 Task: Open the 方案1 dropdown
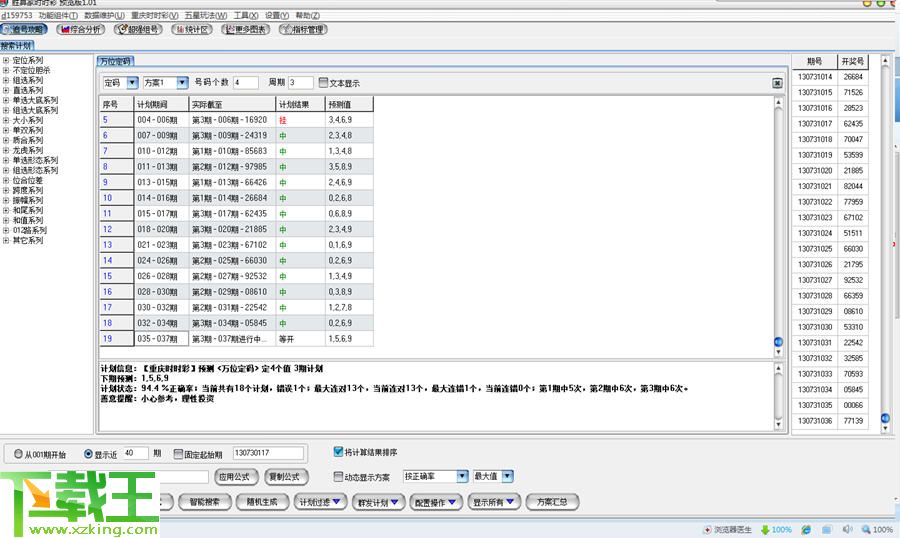(x=182, y=83)
